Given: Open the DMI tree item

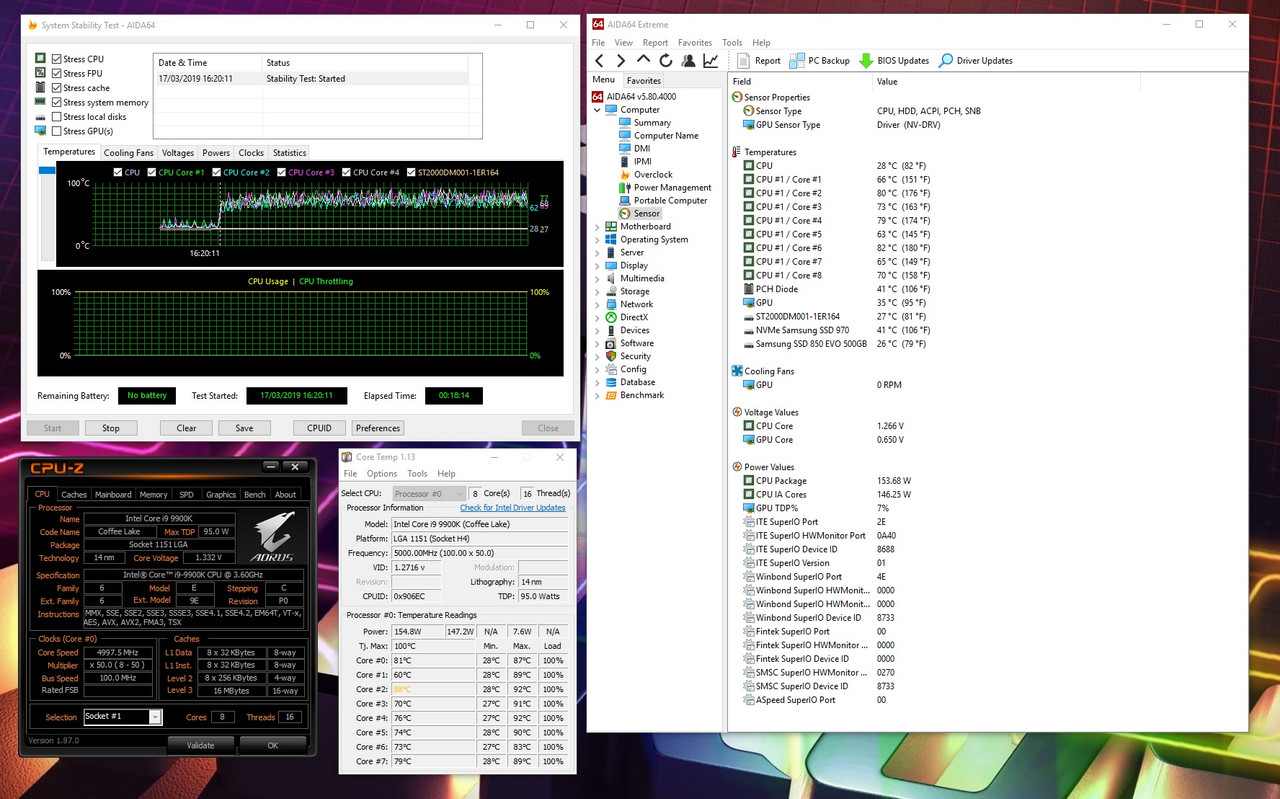Looking at the screenshot, I should 641,149.
